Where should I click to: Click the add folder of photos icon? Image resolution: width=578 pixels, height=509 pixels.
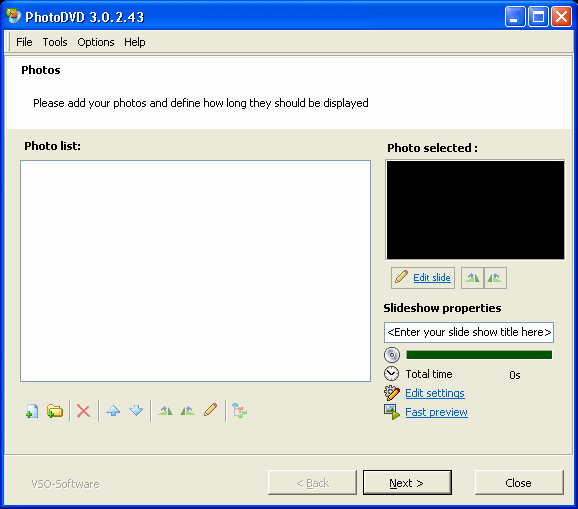click(55, 411)
